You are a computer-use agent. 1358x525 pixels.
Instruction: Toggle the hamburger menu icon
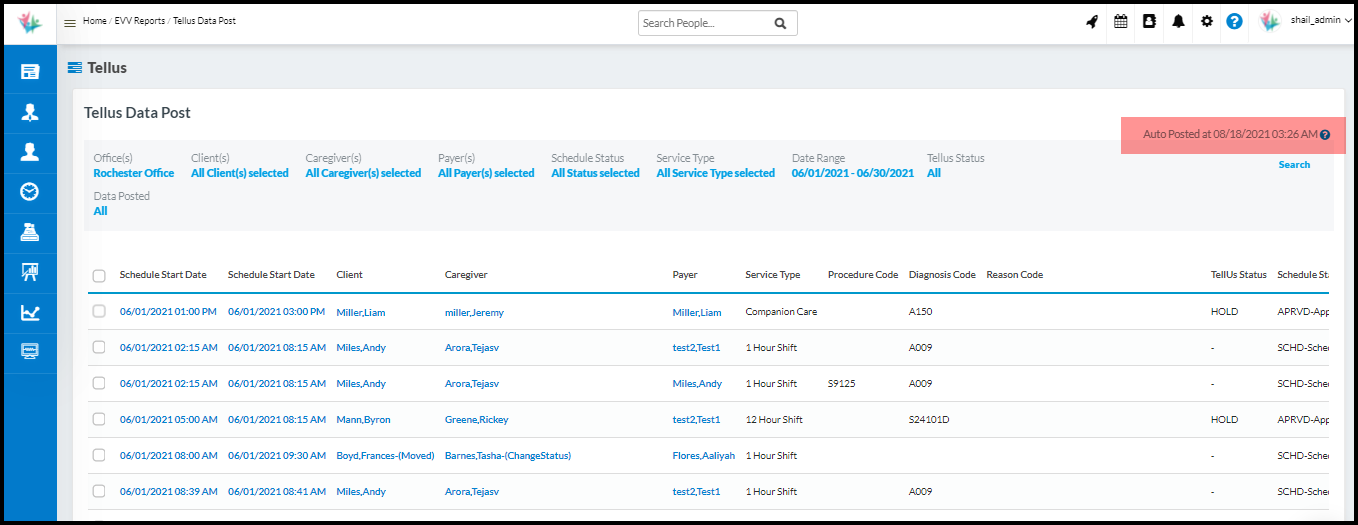click(x=70, y=23)
